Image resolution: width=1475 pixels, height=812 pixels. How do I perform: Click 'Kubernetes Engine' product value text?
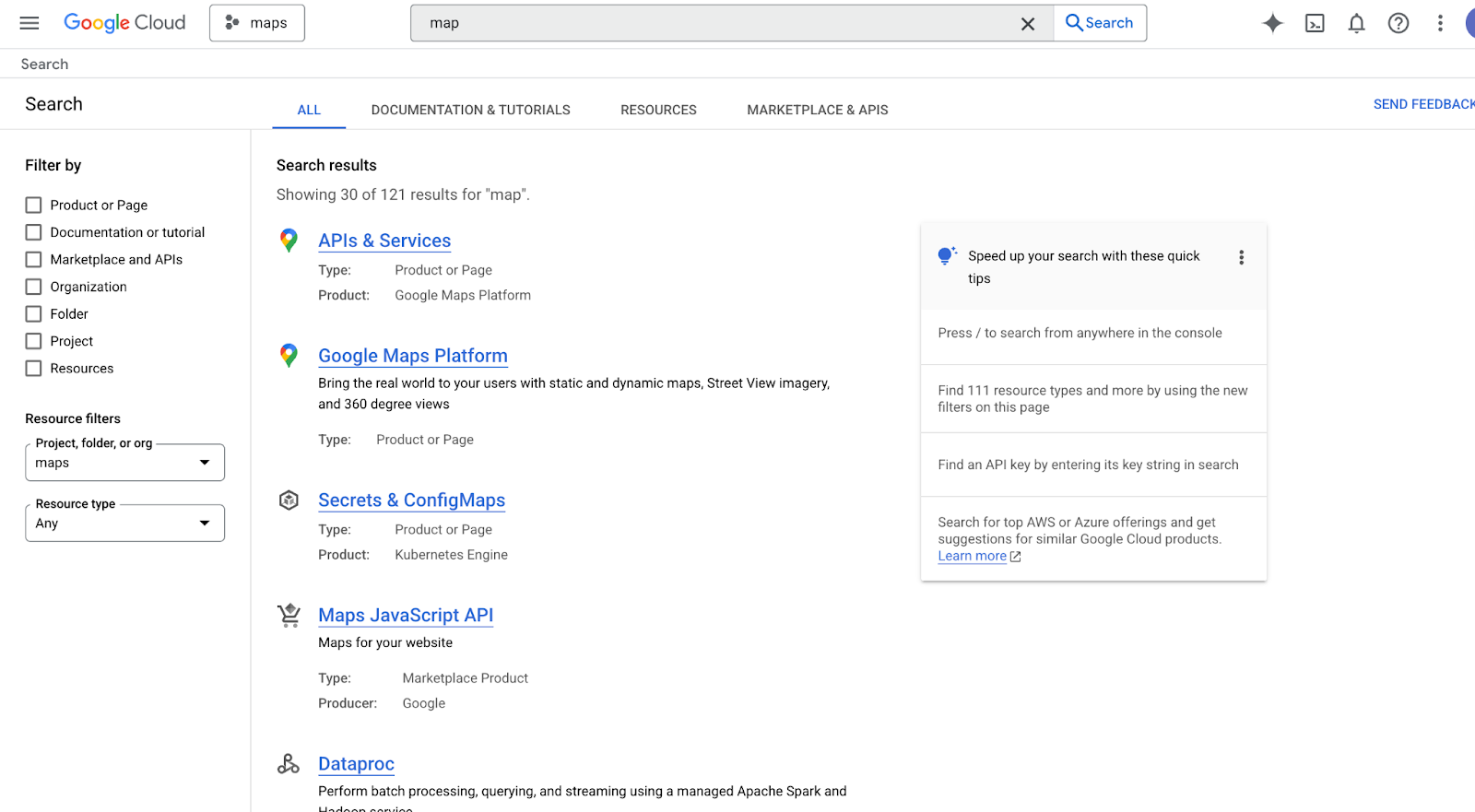(451, 555)
